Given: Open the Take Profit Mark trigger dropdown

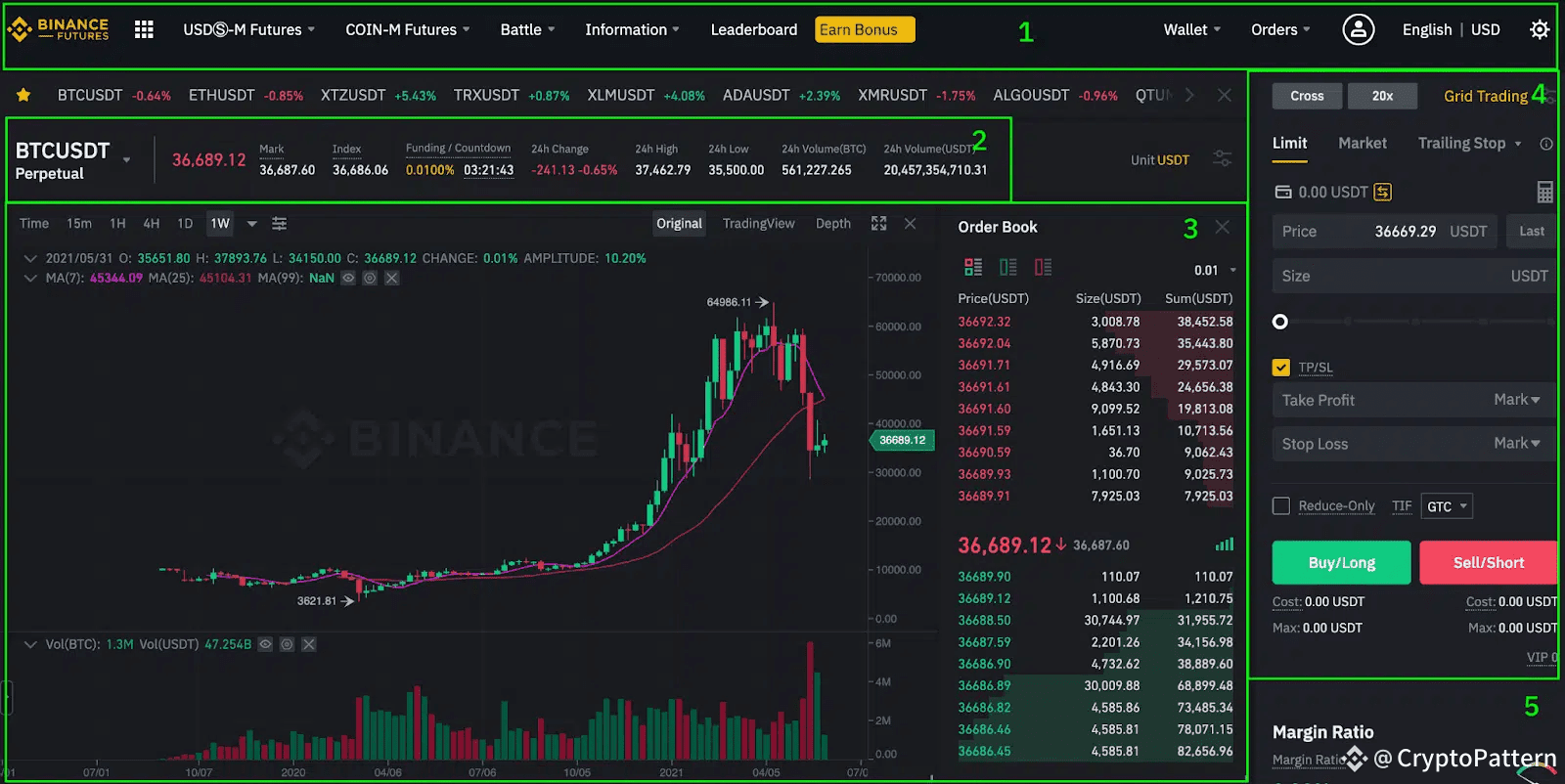Looking at the screenshot, I should 1516,400.
